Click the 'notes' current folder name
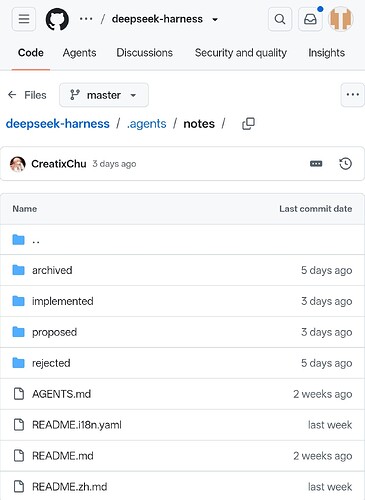 (199, 124)
